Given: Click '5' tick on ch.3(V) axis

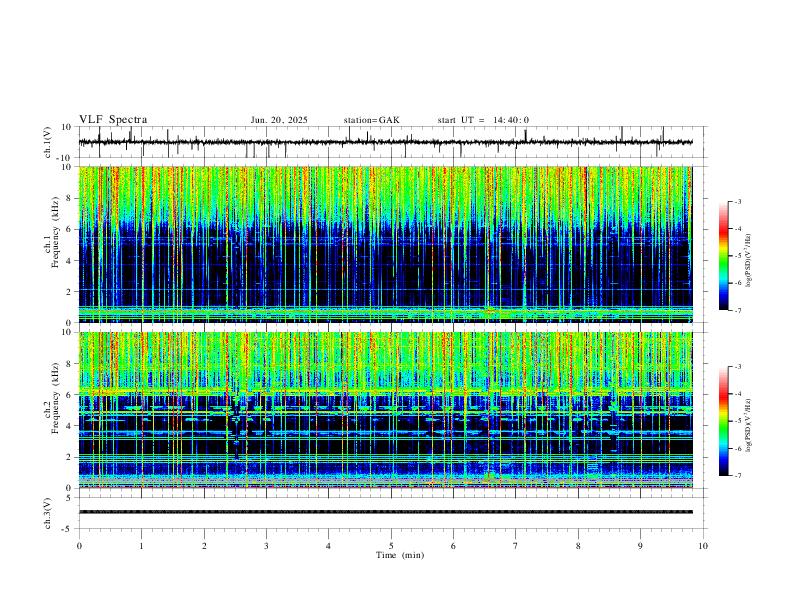Looking at the screenshot, I should click(70, 497).
